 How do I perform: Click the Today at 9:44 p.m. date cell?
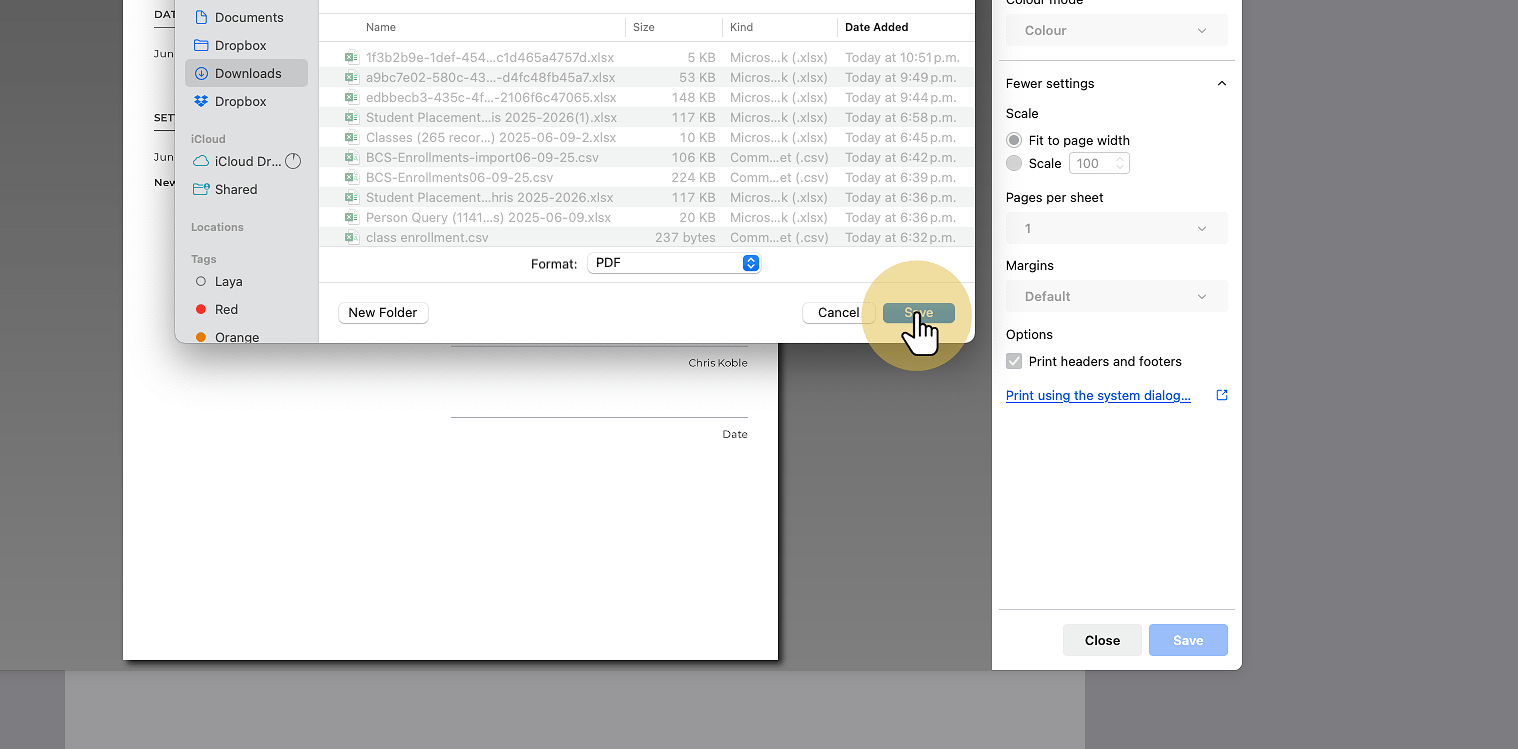(x=901, y=97)
